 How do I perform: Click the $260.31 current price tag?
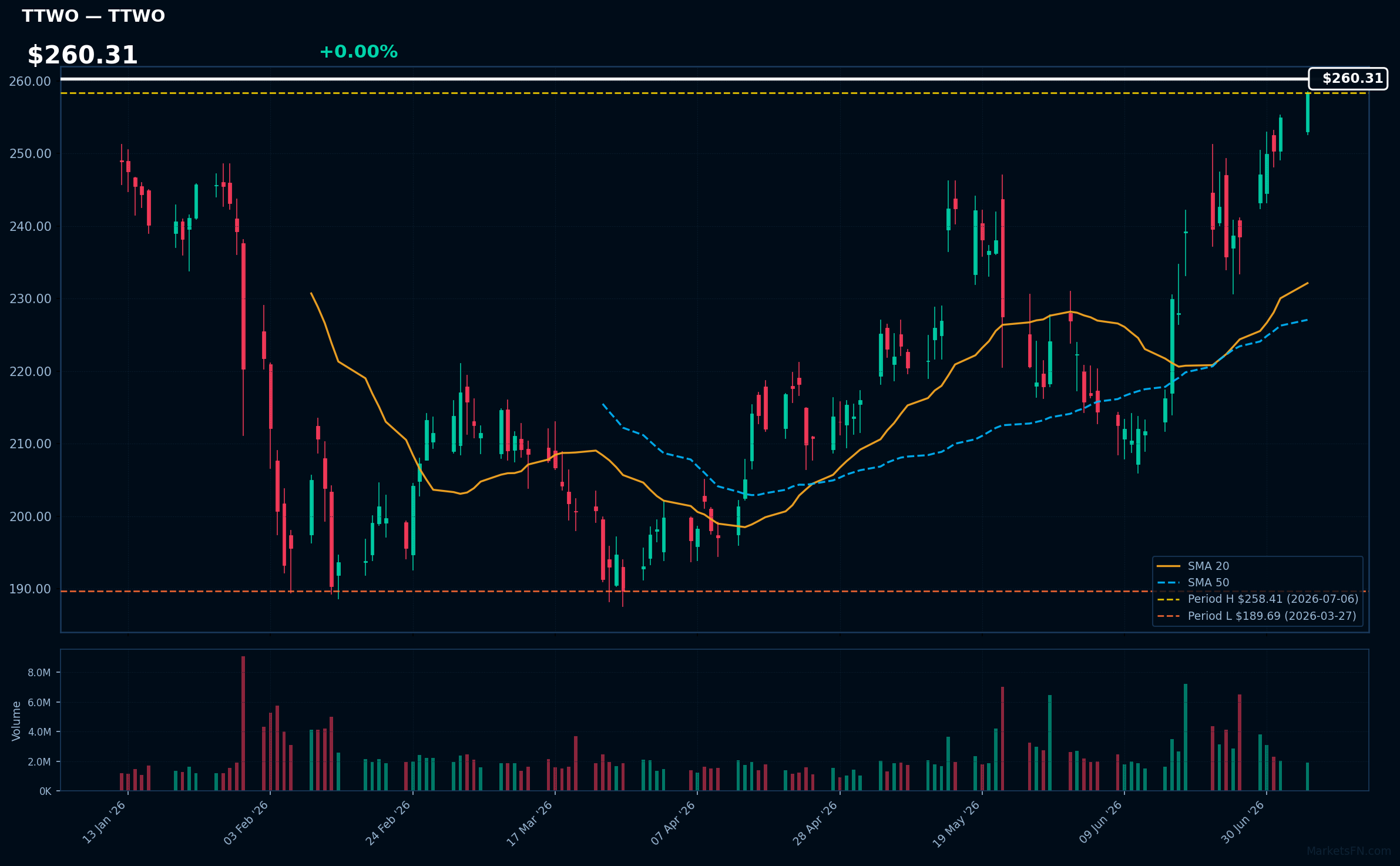click(x=1348, y=79)
